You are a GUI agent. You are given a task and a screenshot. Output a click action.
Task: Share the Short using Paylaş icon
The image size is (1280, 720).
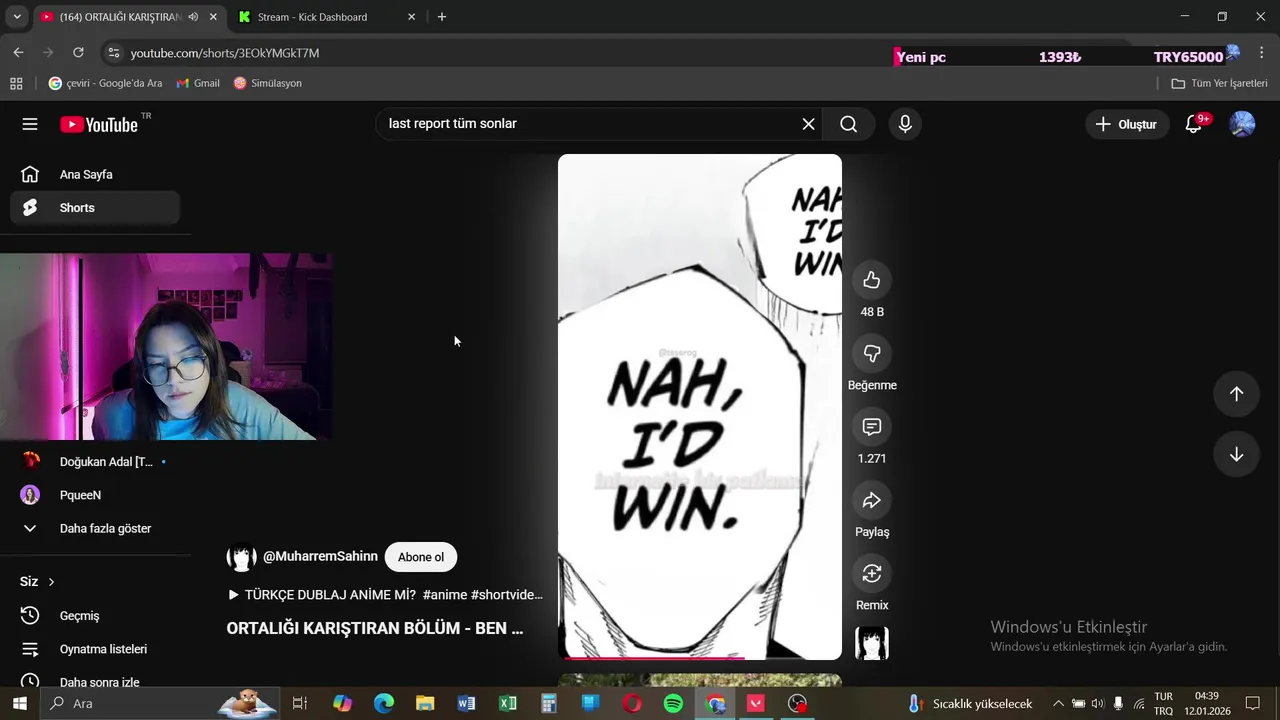[872, 500]
